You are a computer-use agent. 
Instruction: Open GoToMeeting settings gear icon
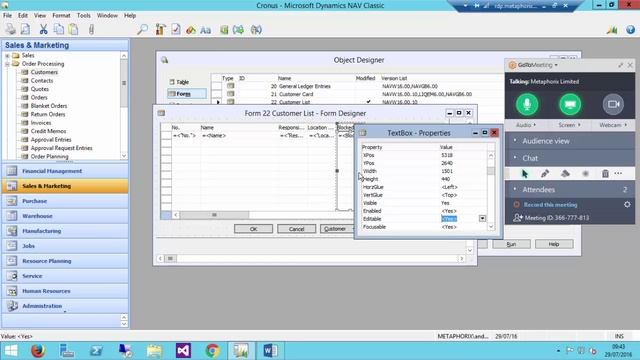[x=627, y=204]
